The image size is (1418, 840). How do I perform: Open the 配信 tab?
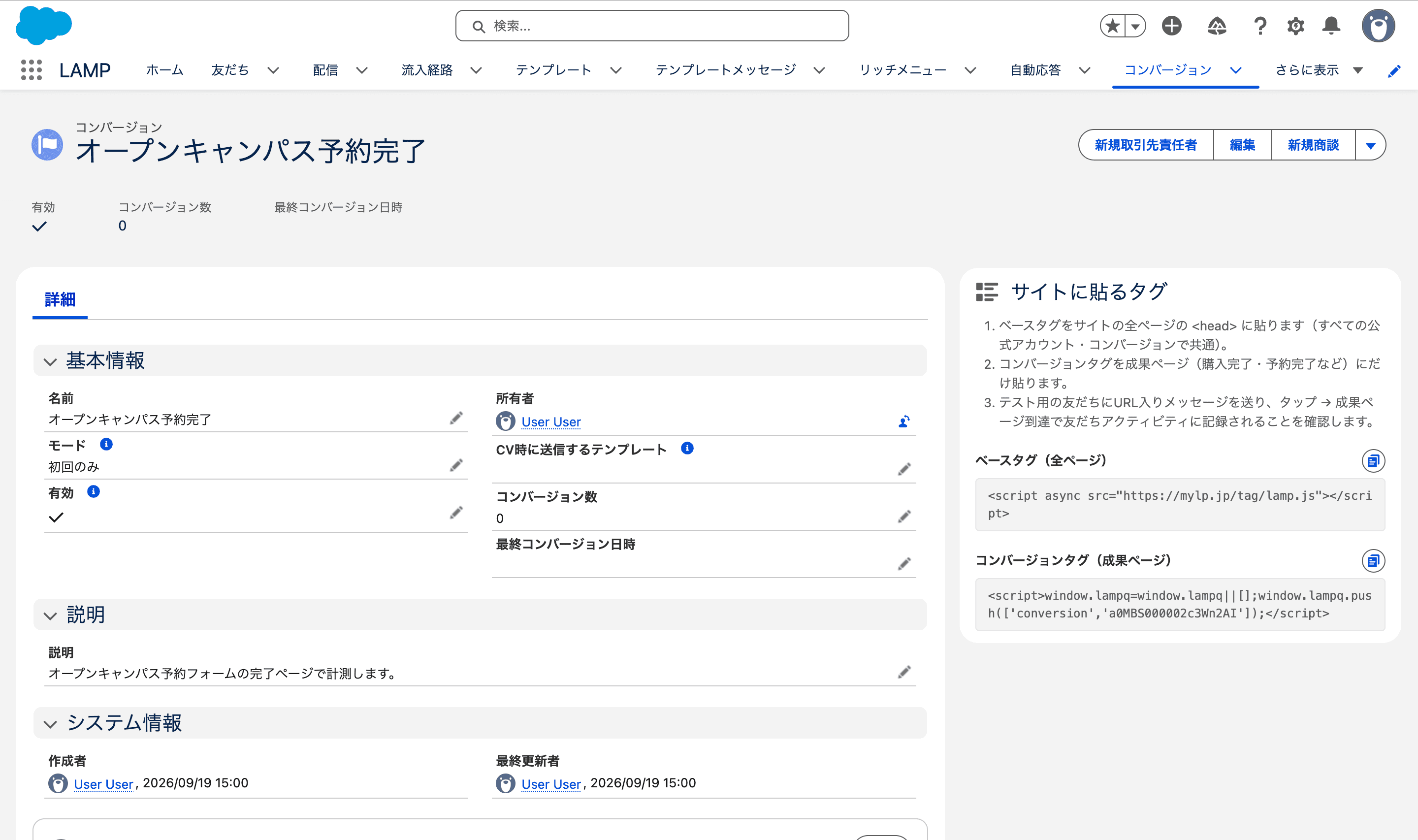click(325, 70)
